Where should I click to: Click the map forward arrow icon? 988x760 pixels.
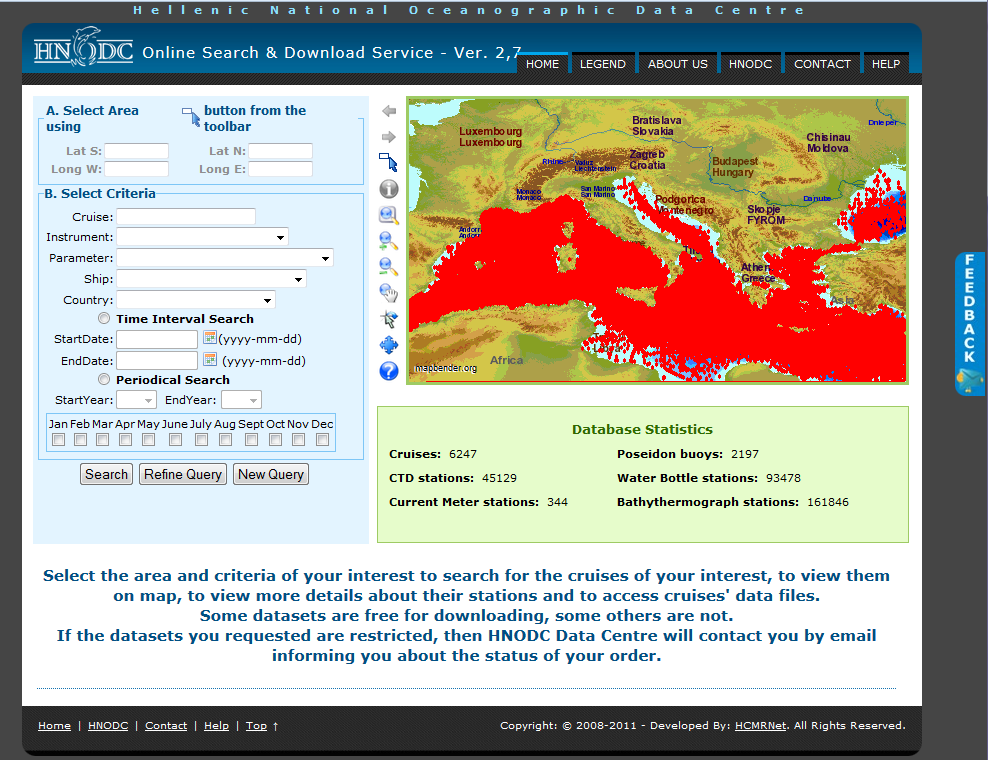(389, 137)
